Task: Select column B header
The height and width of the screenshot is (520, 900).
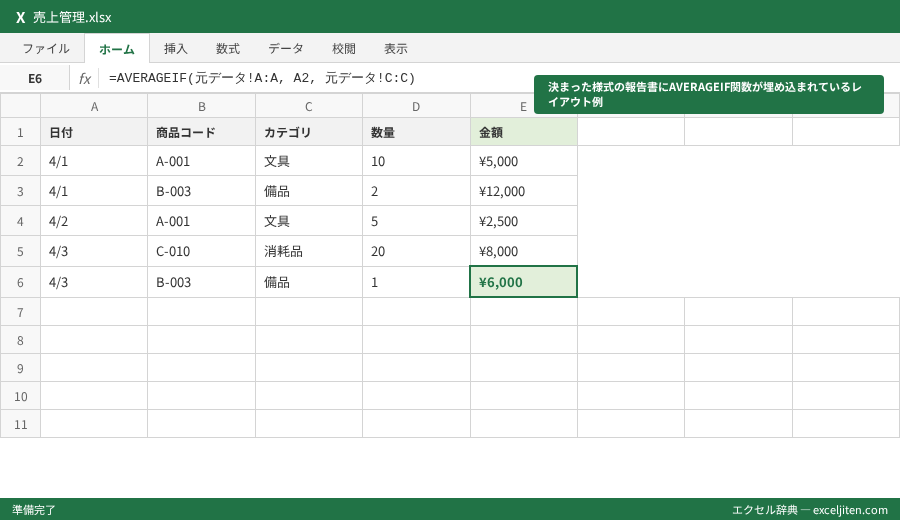Action: [x=201, y=106]
